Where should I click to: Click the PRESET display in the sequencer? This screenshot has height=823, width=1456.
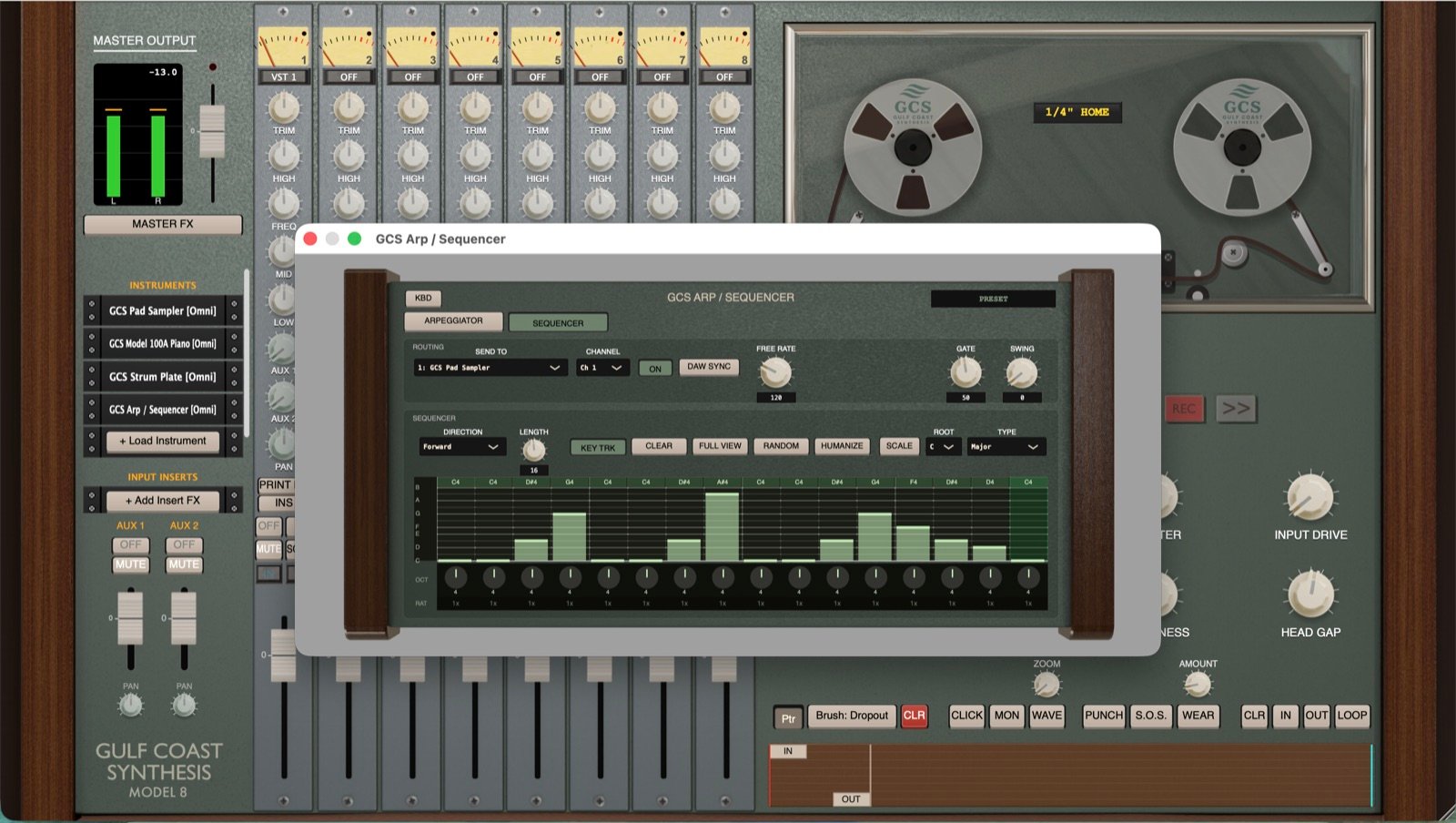click(993, 299)
